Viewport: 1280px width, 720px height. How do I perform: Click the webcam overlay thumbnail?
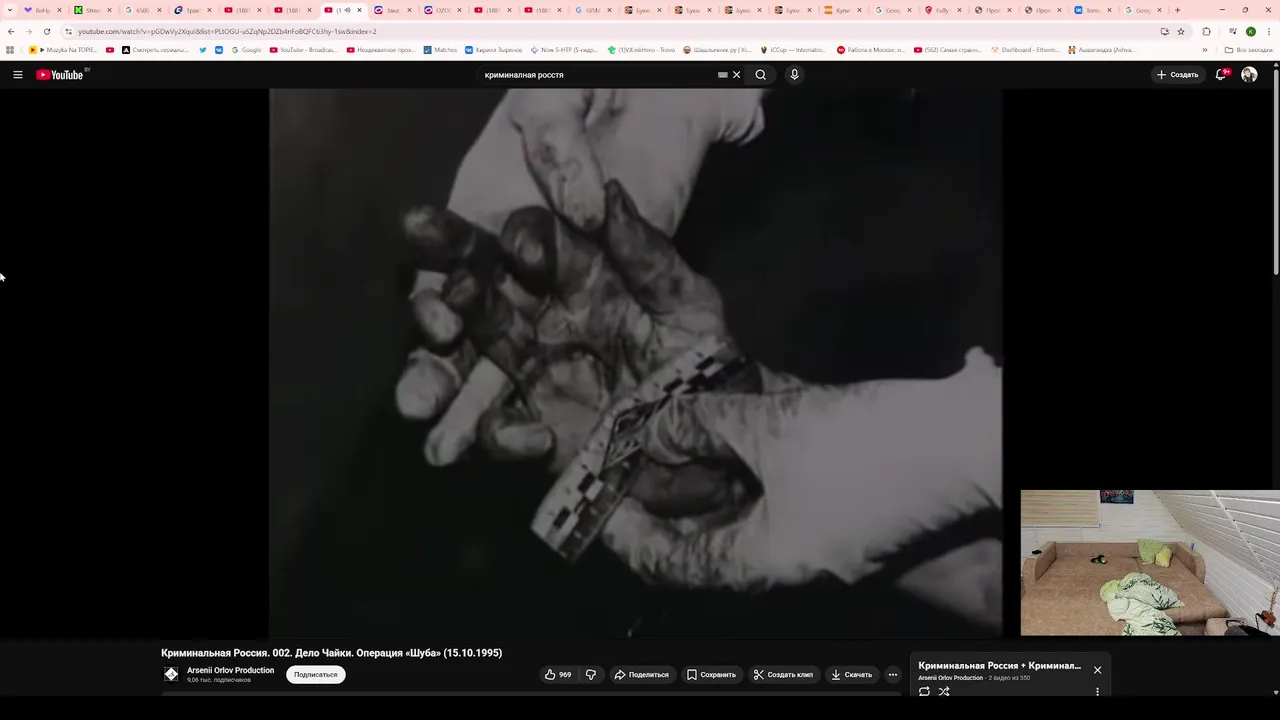click(x=1150, y=562)
